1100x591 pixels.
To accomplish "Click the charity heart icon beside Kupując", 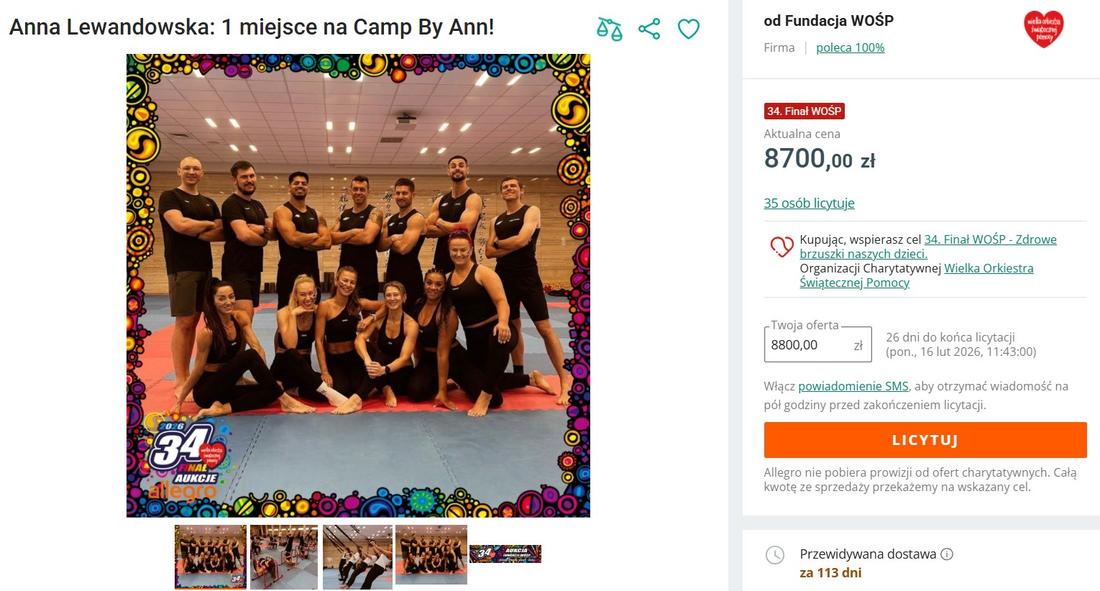I will (x=782, y=246).
